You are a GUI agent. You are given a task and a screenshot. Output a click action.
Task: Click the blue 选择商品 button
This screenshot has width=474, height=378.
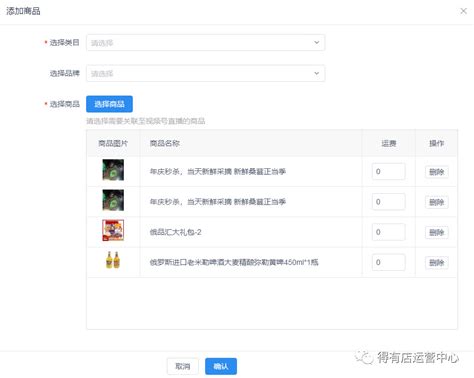coord(109,104)
